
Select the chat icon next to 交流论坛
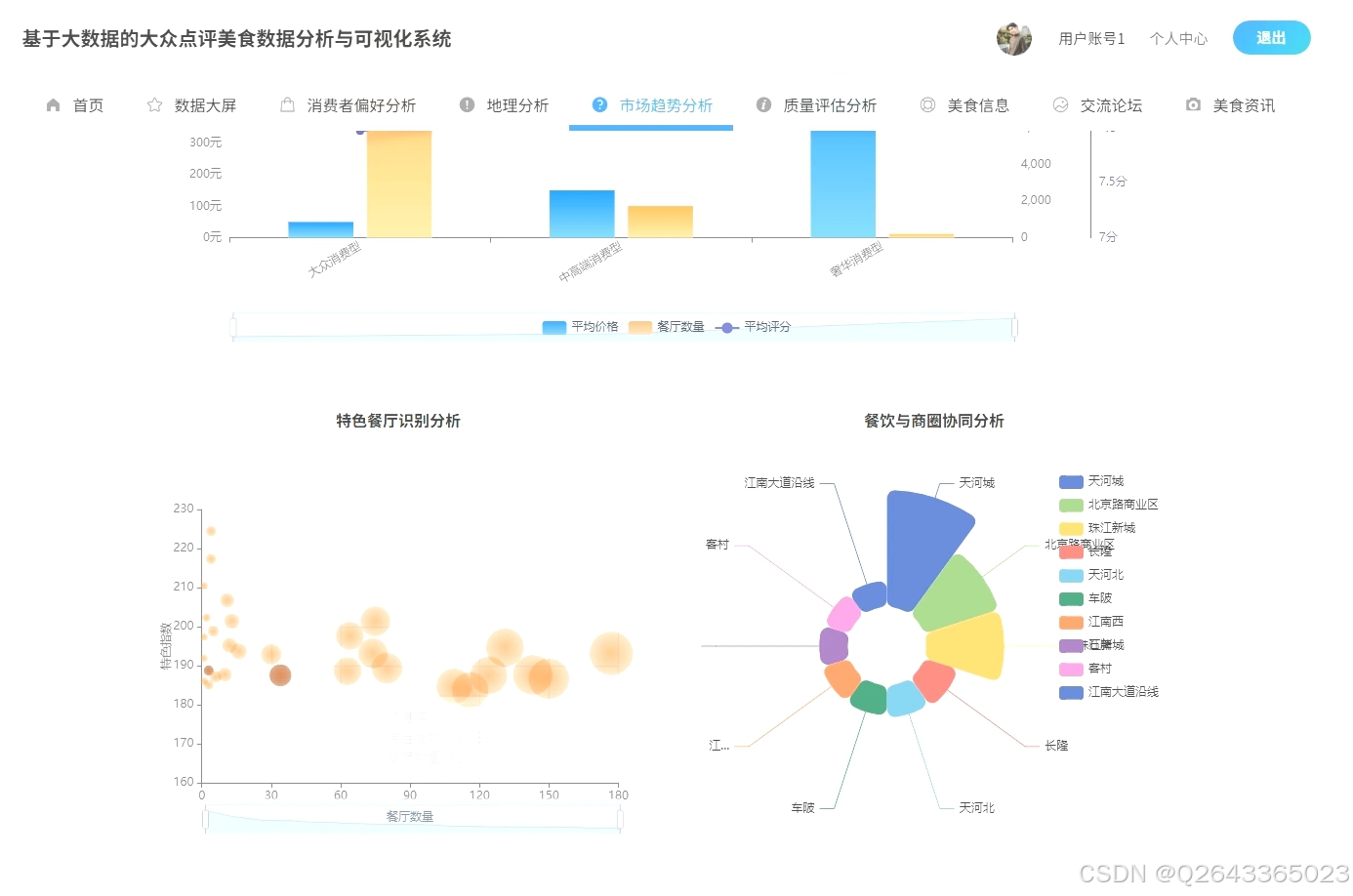1060,104
